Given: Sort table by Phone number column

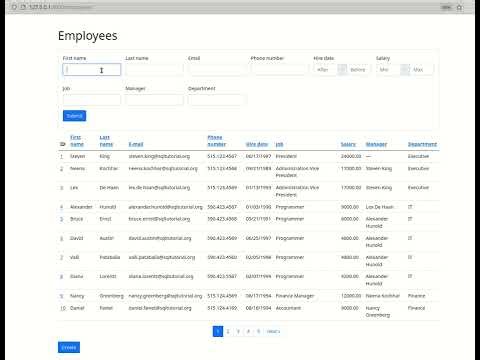Looking at the screenshot, I should [x=216, y=141].
